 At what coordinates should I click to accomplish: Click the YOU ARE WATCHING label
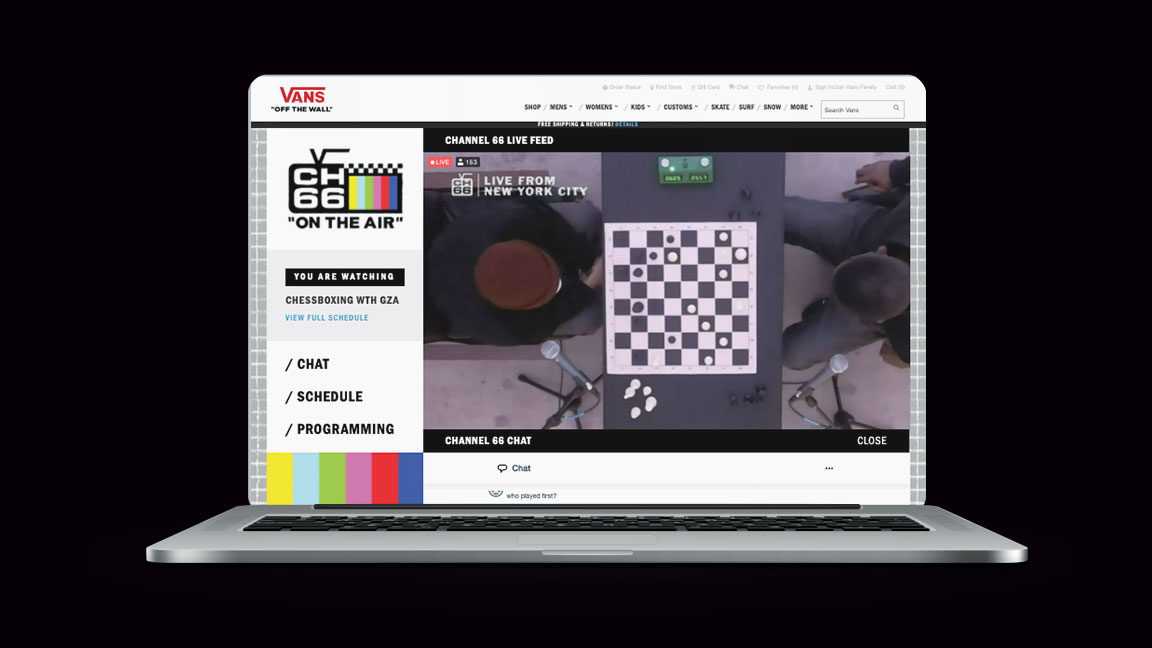[345, 277]
